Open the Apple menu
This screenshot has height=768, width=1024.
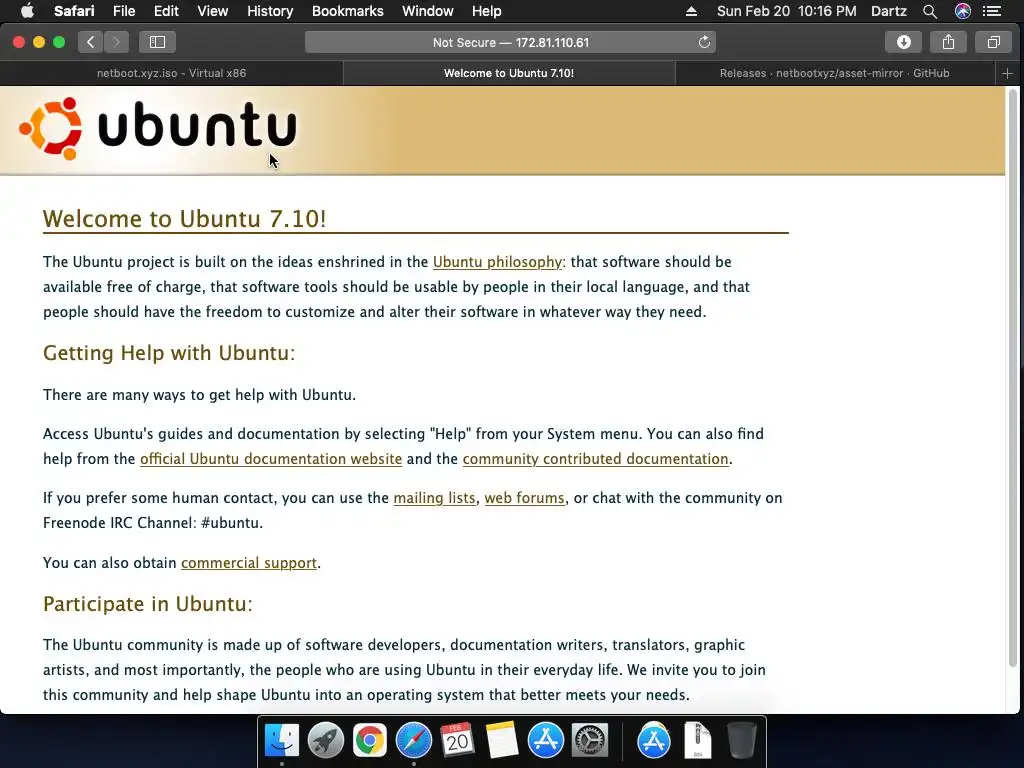coord(27,11)
